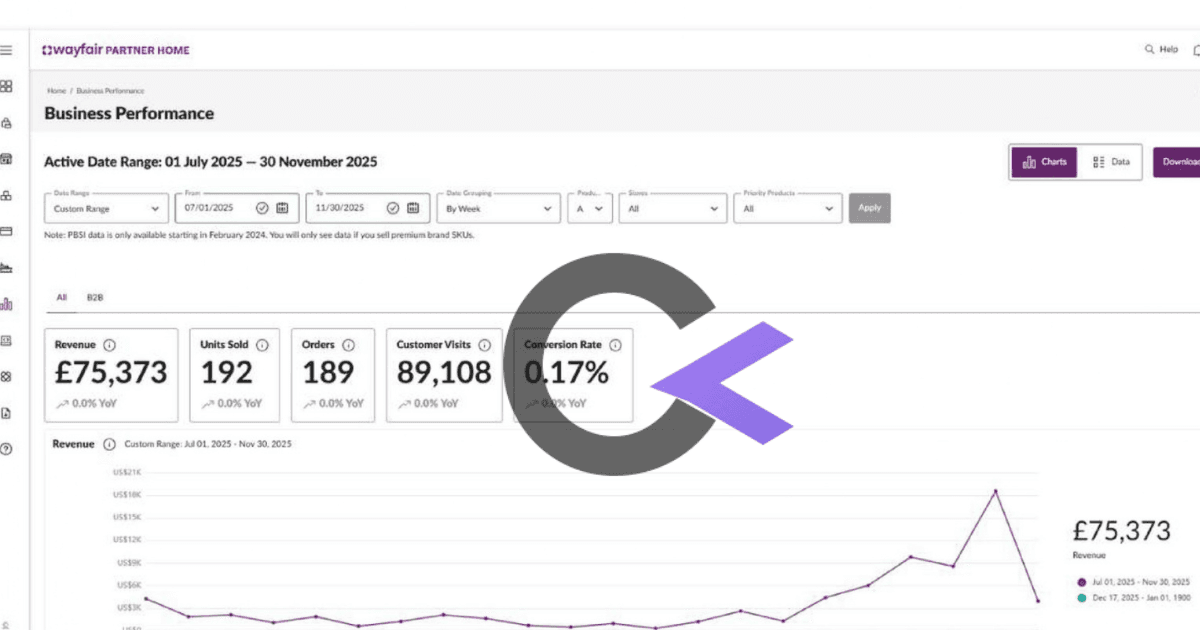Open the truncated Produ... dropdown showing A

coord(590,208)
